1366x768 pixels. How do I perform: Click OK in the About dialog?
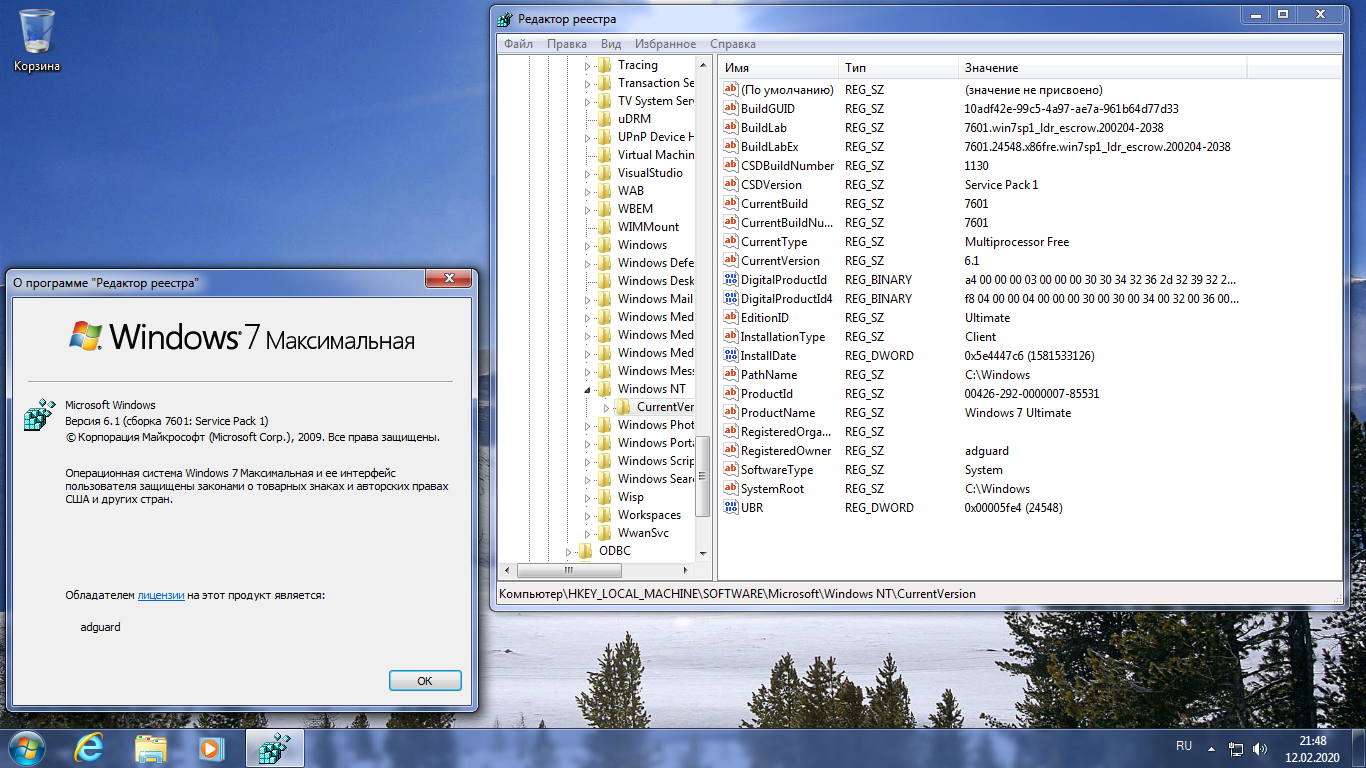425,680
